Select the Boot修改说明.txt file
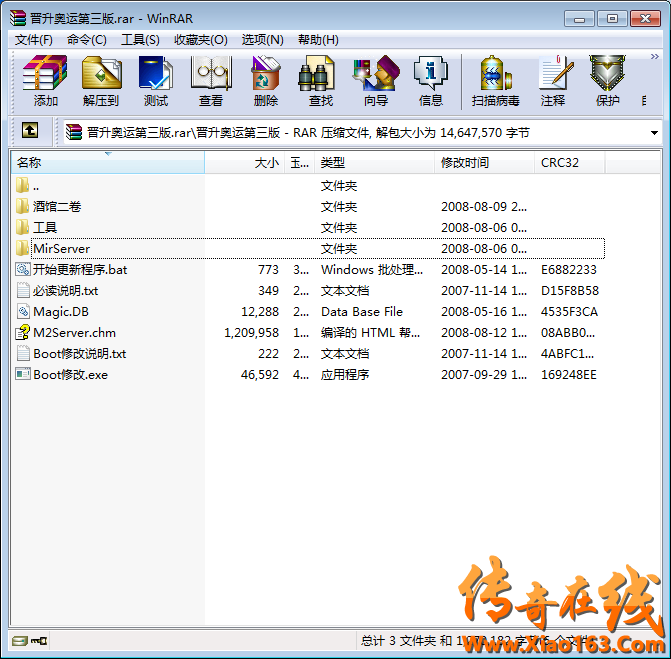Screen dimensions: 671x659 [308, 353]
